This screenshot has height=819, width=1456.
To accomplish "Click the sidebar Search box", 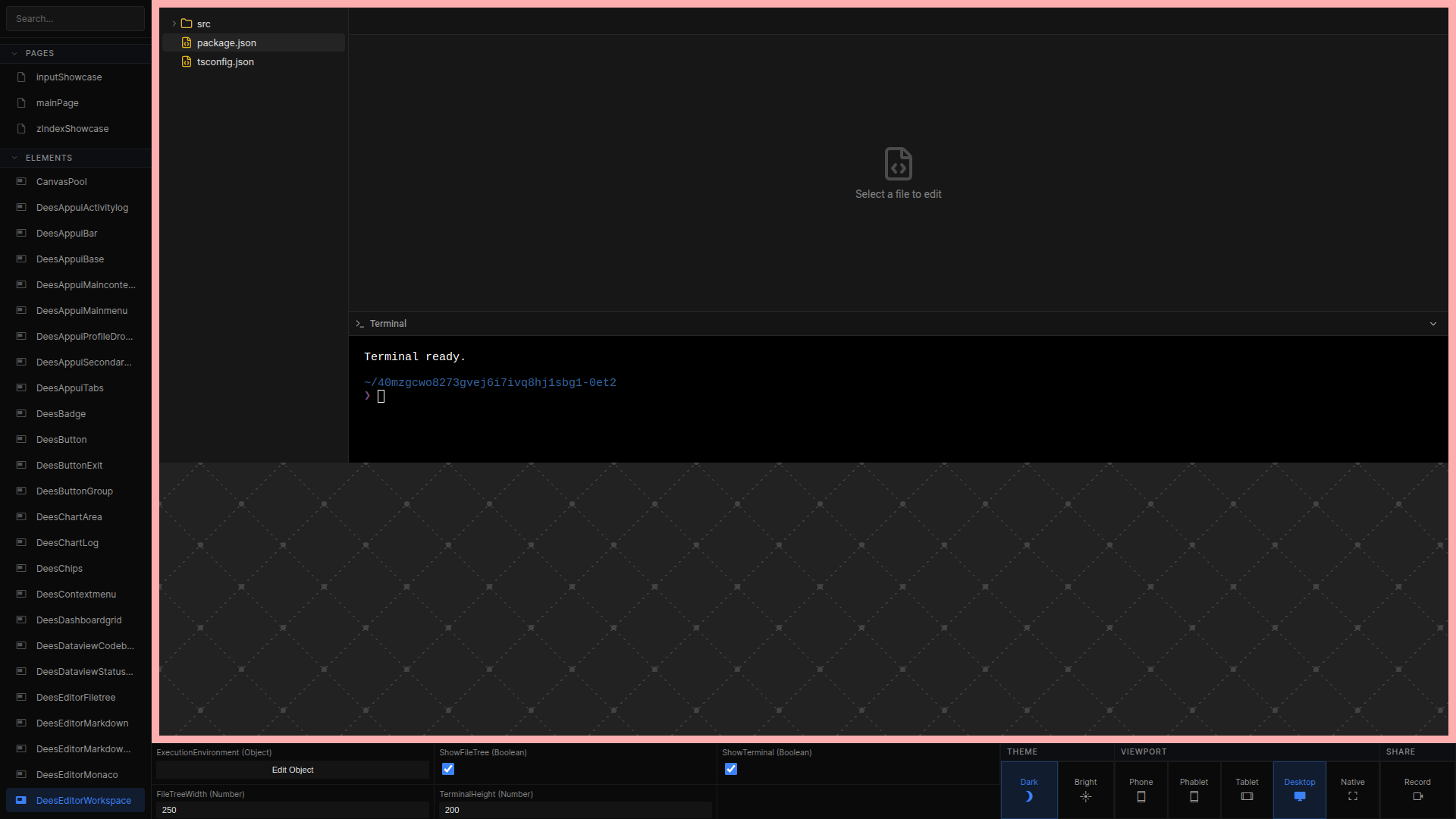I will coord(75,18).
